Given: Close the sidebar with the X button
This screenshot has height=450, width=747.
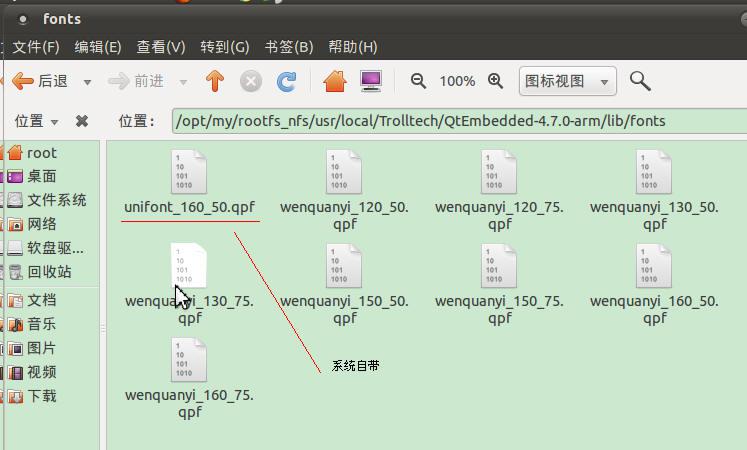Looking at the screenshot, I should coord(82,121).
